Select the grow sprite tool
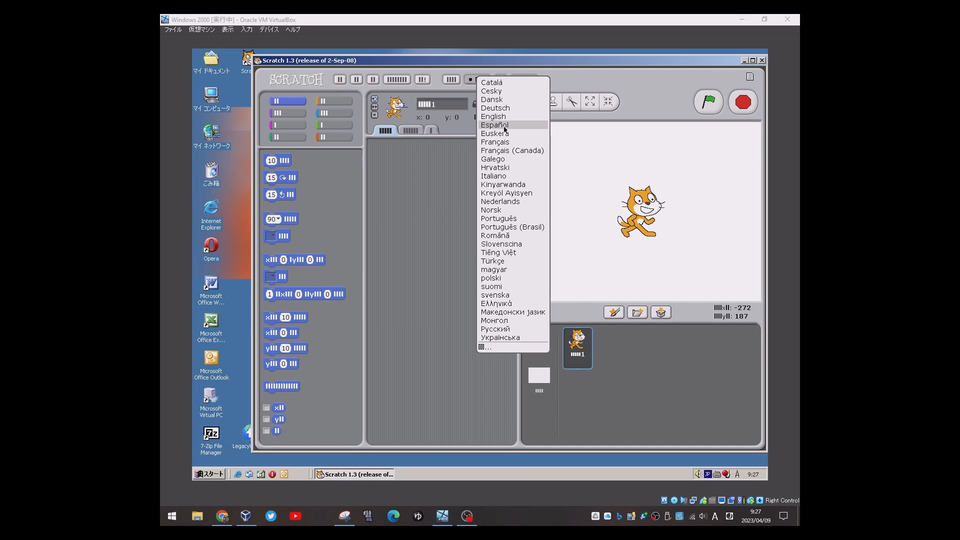Image resolution: width=960 pixels, height=540 pixels. [590, 102]
